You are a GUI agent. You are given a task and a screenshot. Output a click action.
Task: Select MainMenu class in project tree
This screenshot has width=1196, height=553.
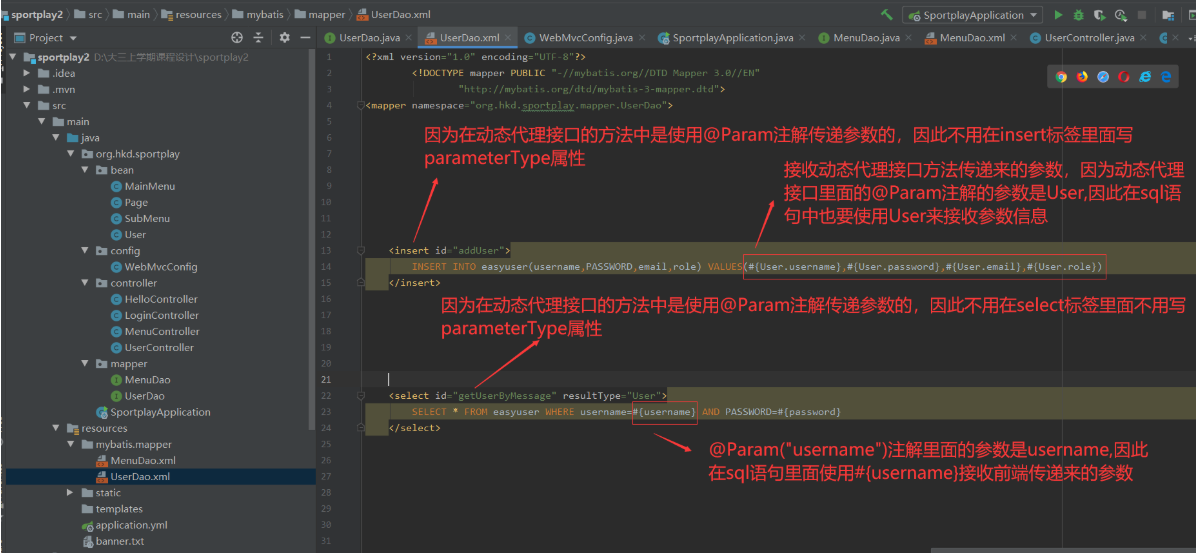(143, 186)
